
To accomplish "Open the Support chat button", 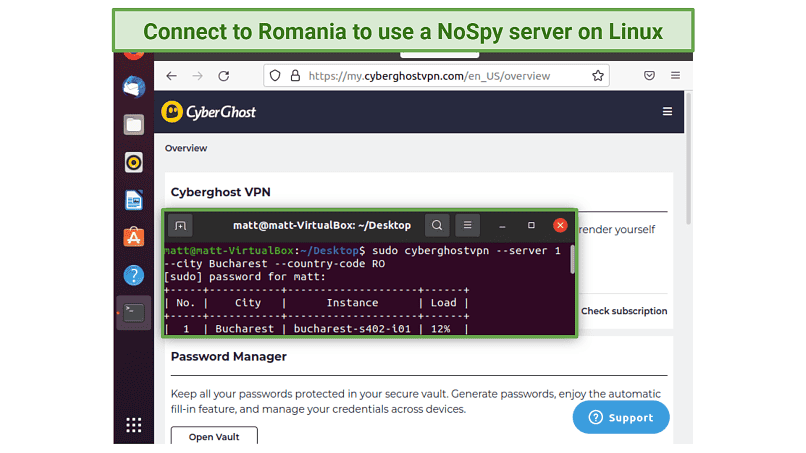I will pos(621,418).
